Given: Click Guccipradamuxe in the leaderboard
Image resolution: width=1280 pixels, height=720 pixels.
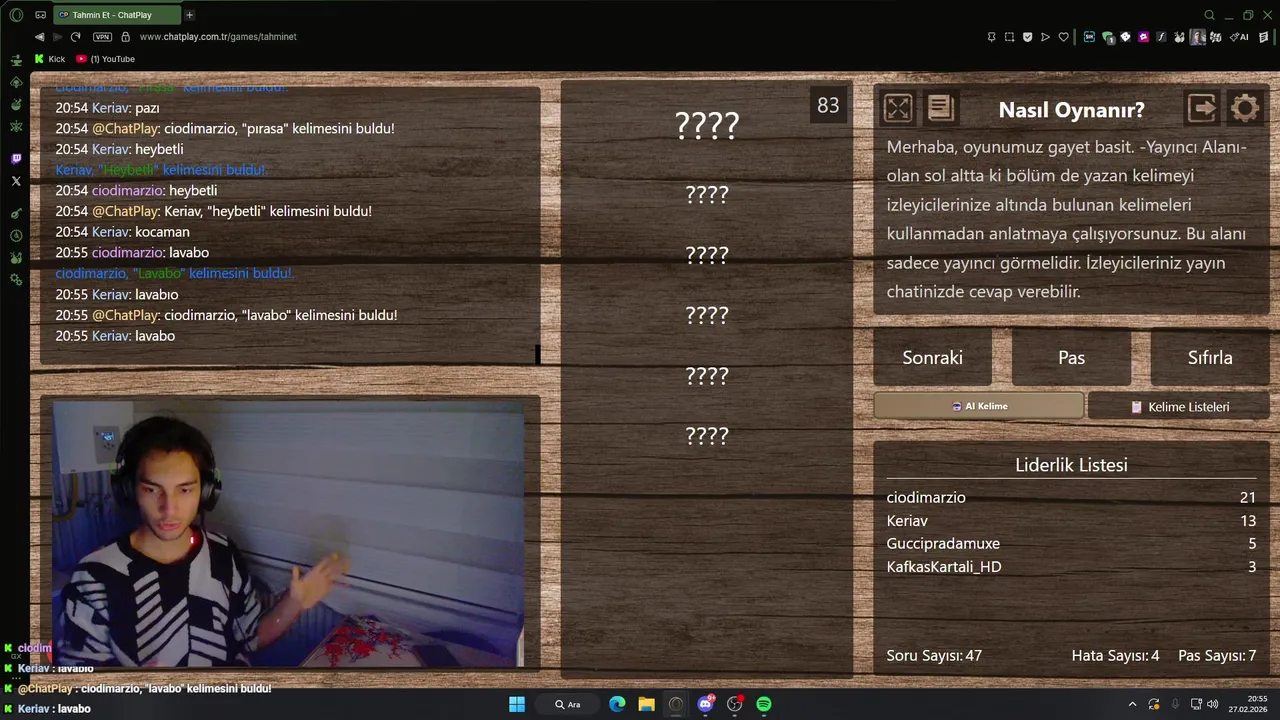Looking at the screenshot, I should (943, 543).
